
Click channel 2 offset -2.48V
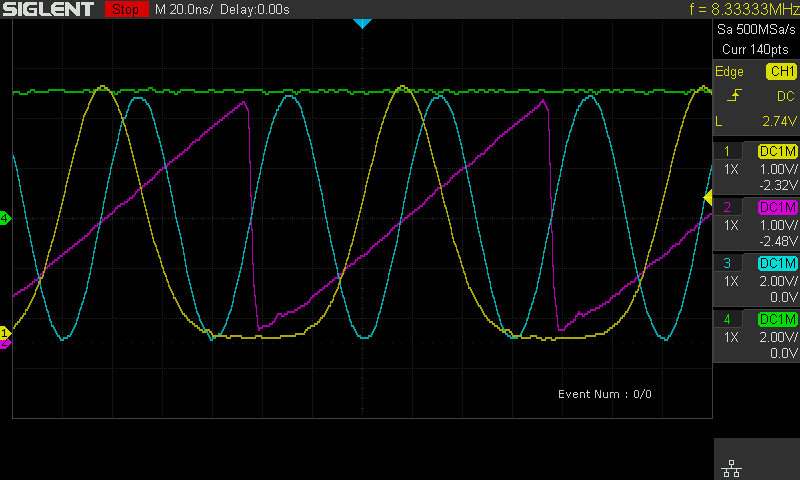[778, 241]
